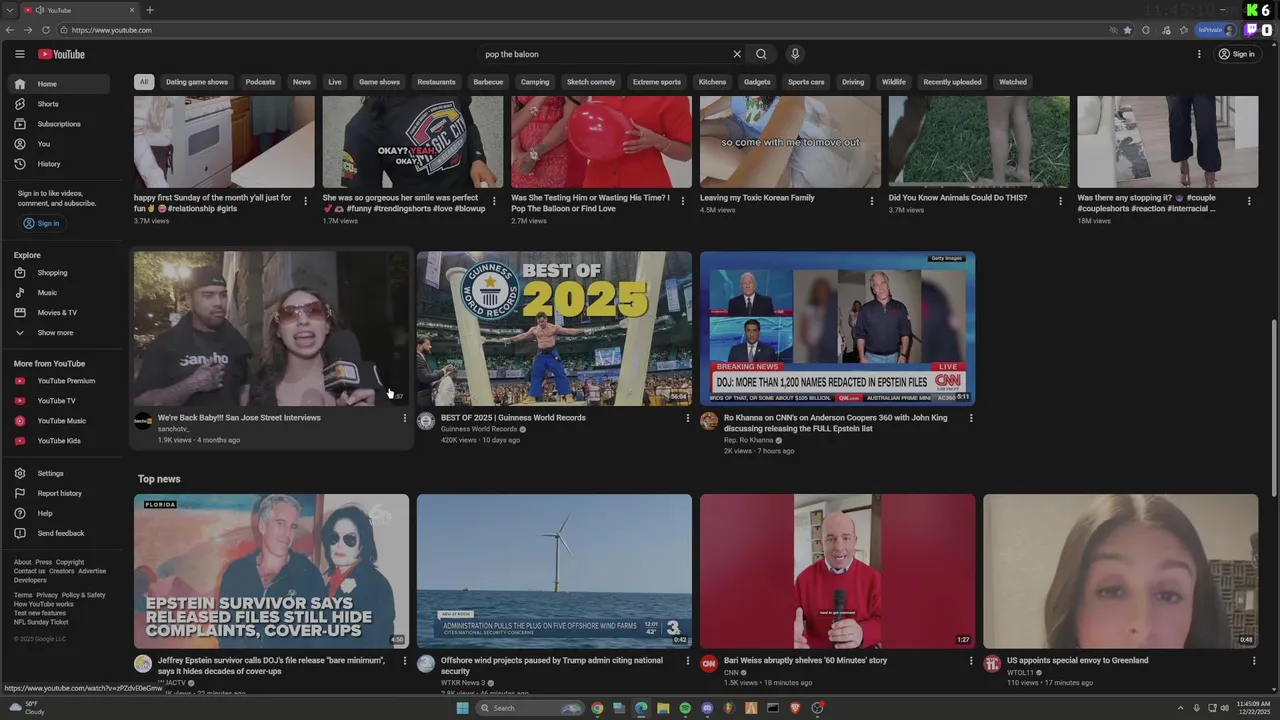Open Music under Explore
1280x720 pixels.
(x=60, y=293)
